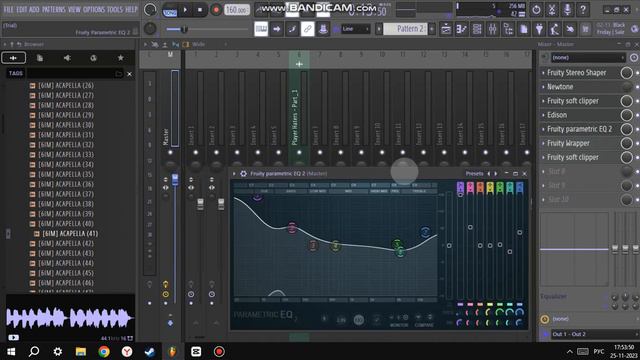Open Edison slot arrow menu
The width and height of the screenshot is (640, 360).
click(x=543, y=115)
